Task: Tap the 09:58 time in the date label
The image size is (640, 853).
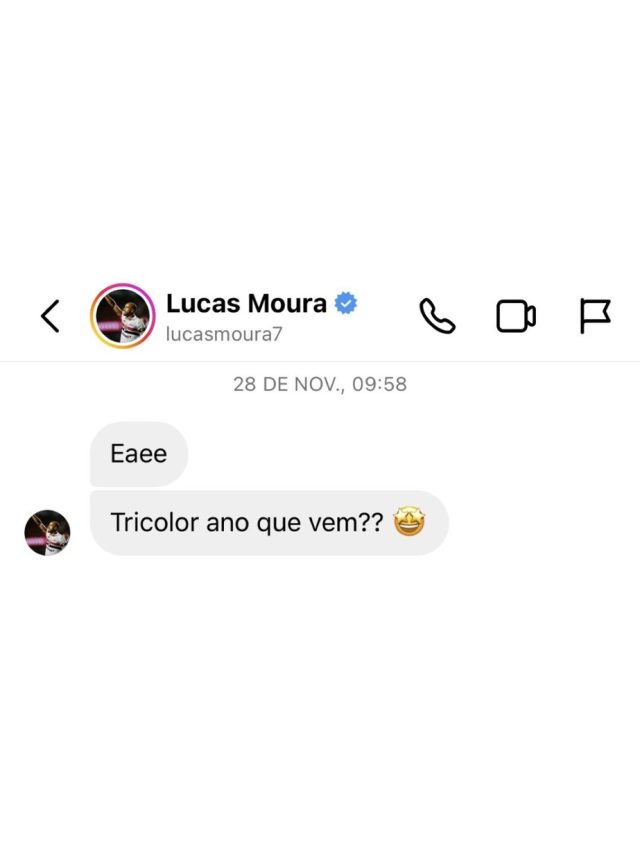Action: click(379, 384)
